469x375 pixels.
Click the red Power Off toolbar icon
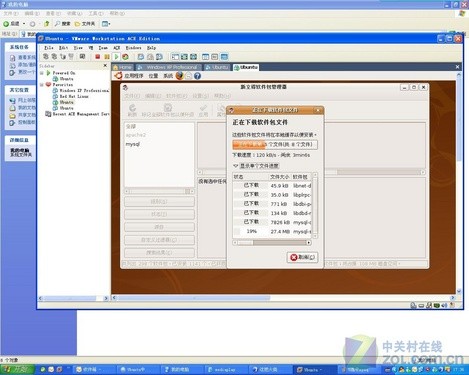(x=98, y=57)
